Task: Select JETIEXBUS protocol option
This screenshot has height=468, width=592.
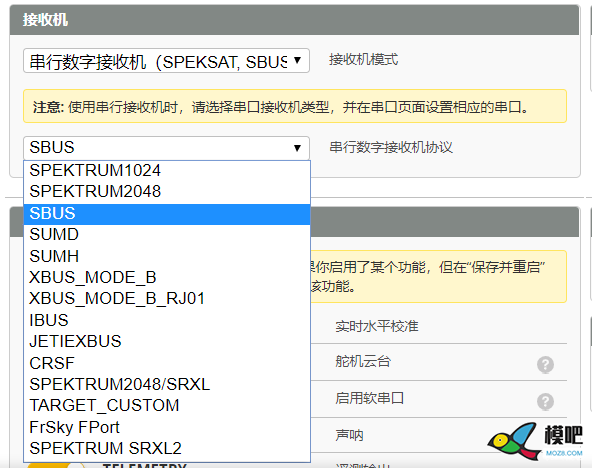Action: pyautogui.click(x=167, y=342)
